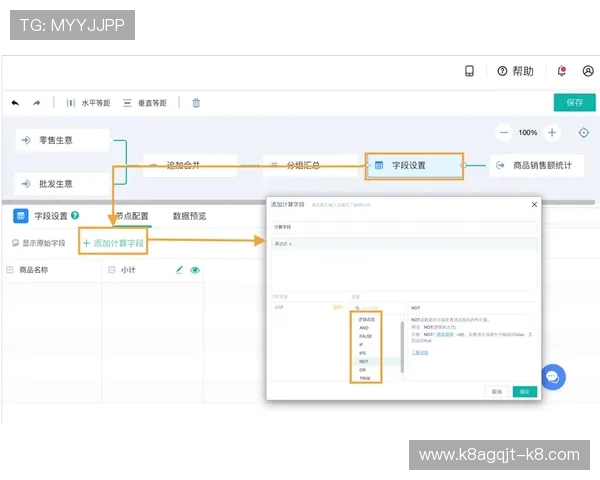Toggle visibility eye of 小计 field
The image size is (600, 480).
[x=195, y=270]
